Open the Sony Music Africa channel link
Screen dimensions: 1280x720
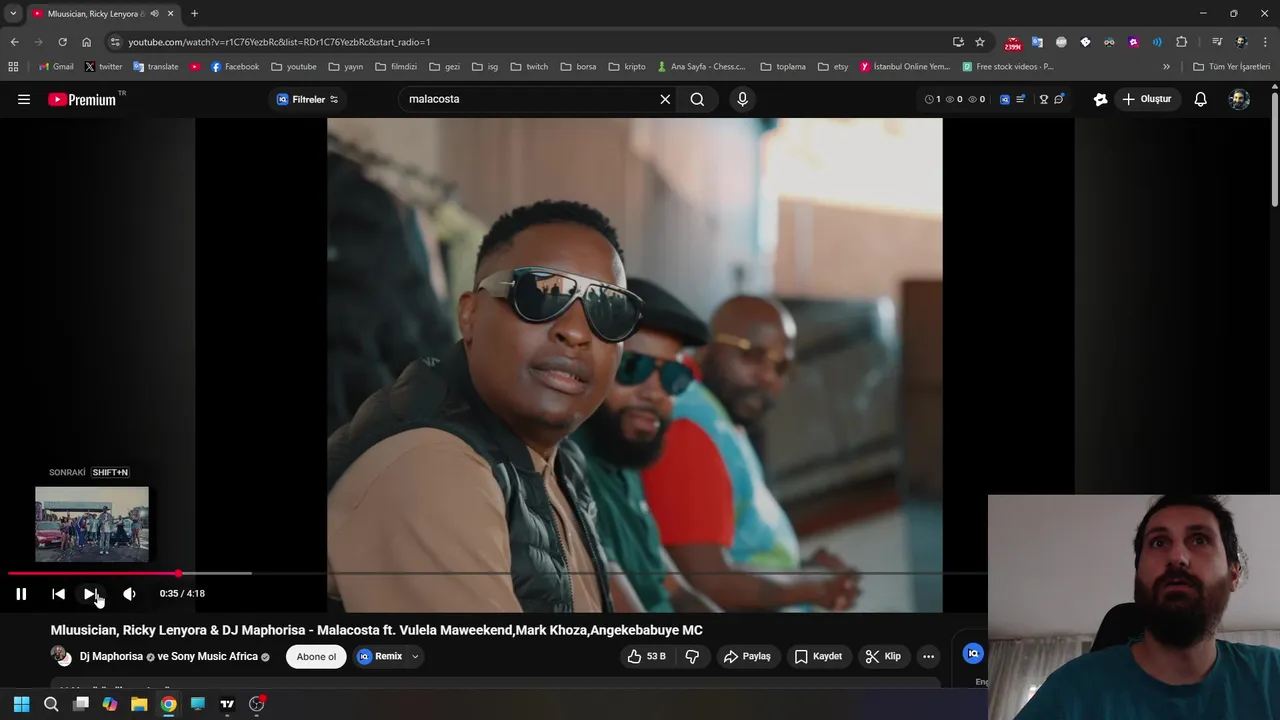click(214, 657)
